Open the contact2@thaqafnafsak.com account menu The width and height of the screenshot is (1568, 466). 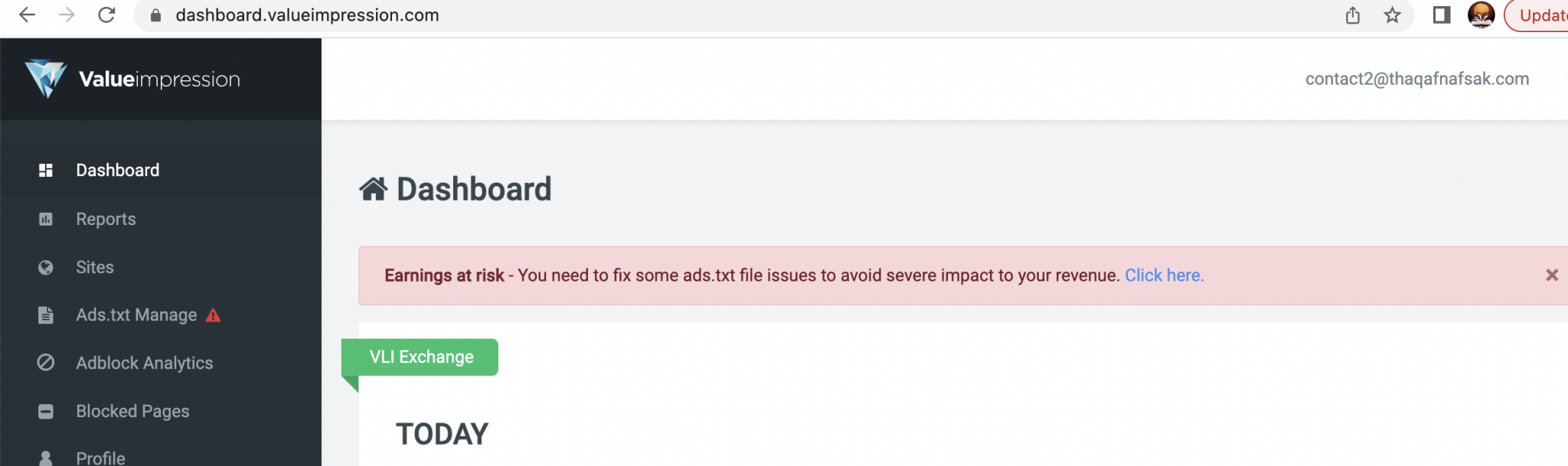coord(1417,79)
